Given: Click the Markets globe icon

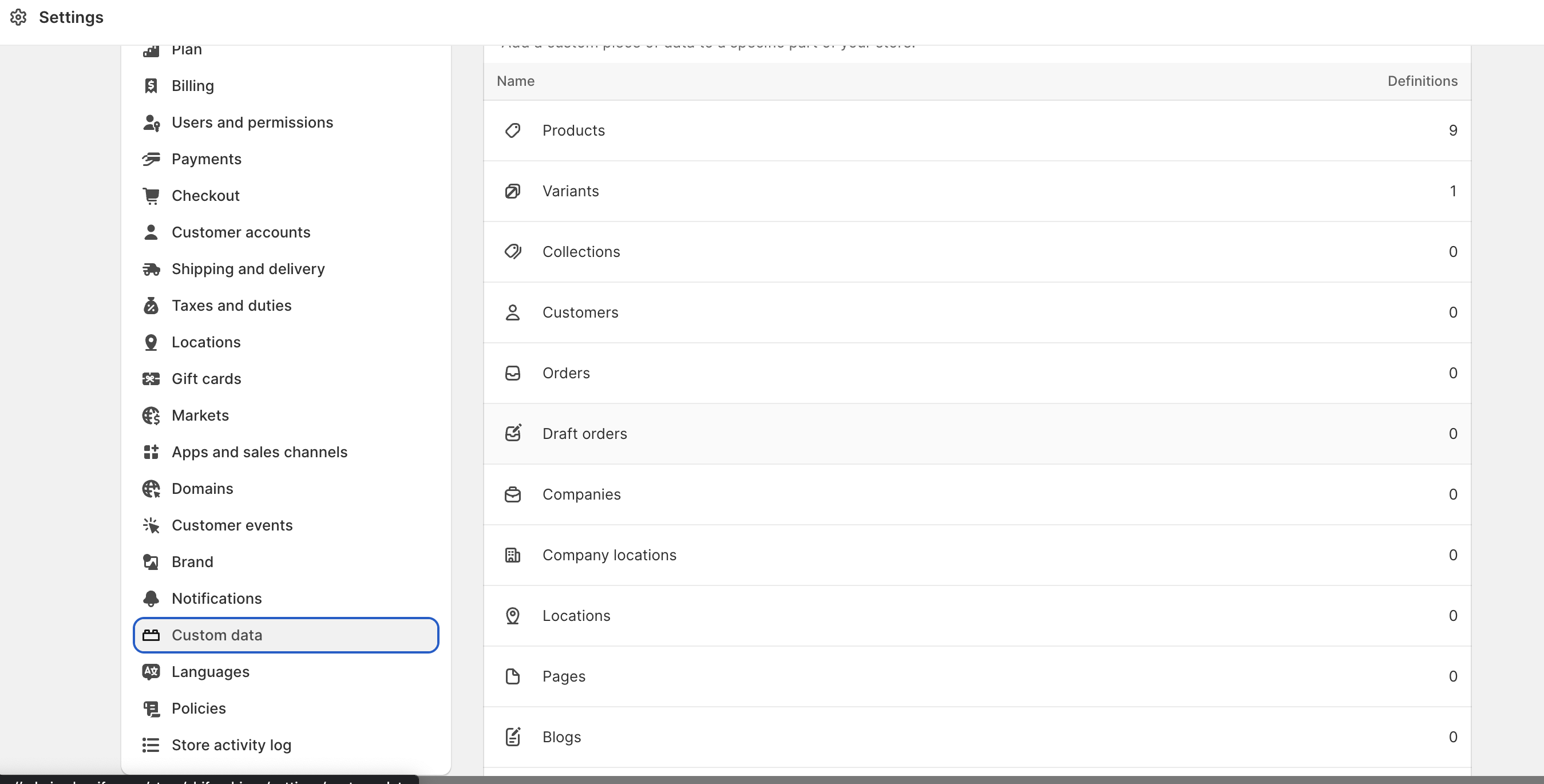Looking at the screenshot, I should pos(151,415).
